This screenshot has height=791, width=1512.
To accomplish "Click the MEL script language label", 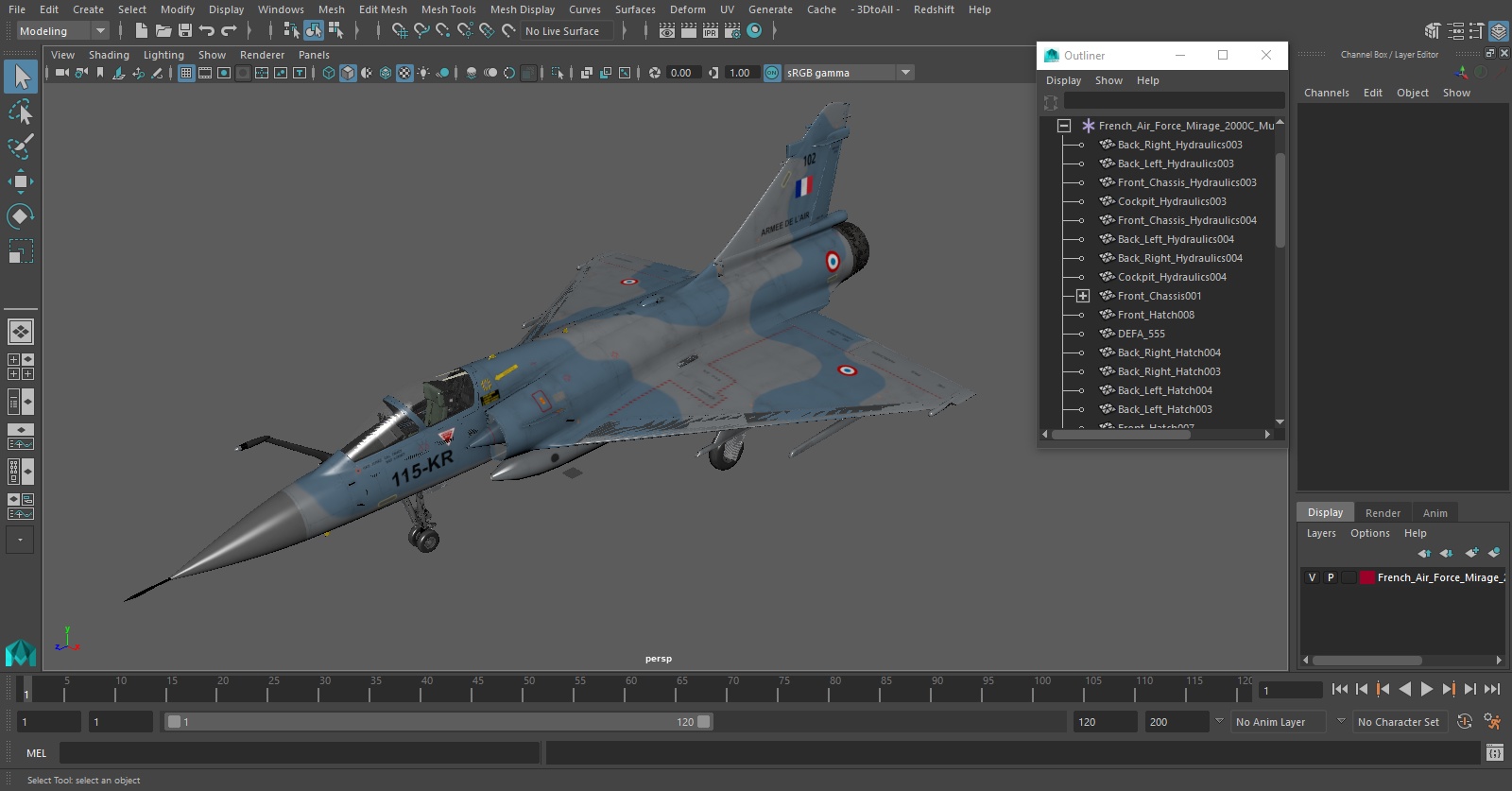I will (x=37, y=753).
